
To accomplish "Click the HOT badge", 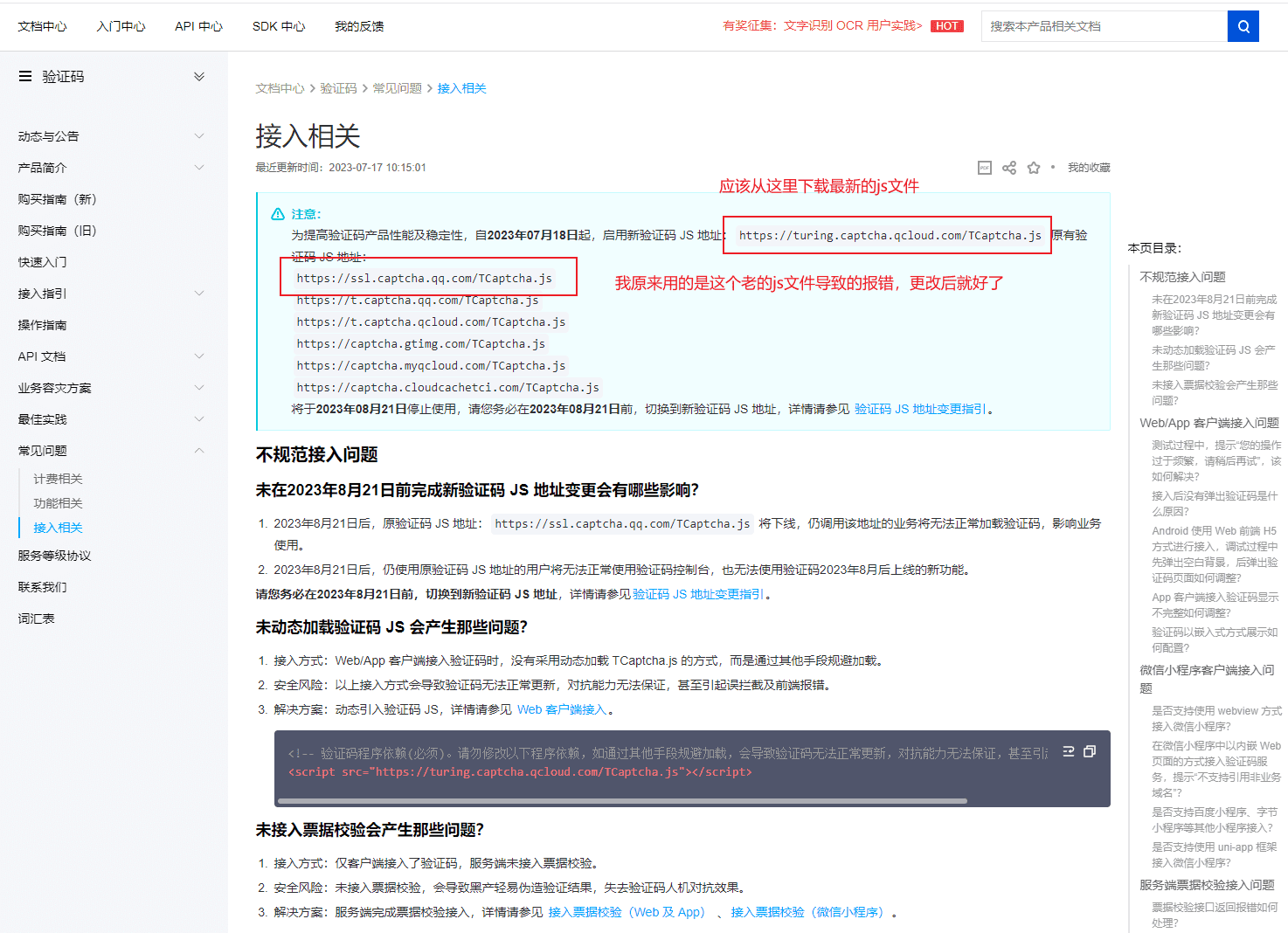I will (x=947, y=26).
